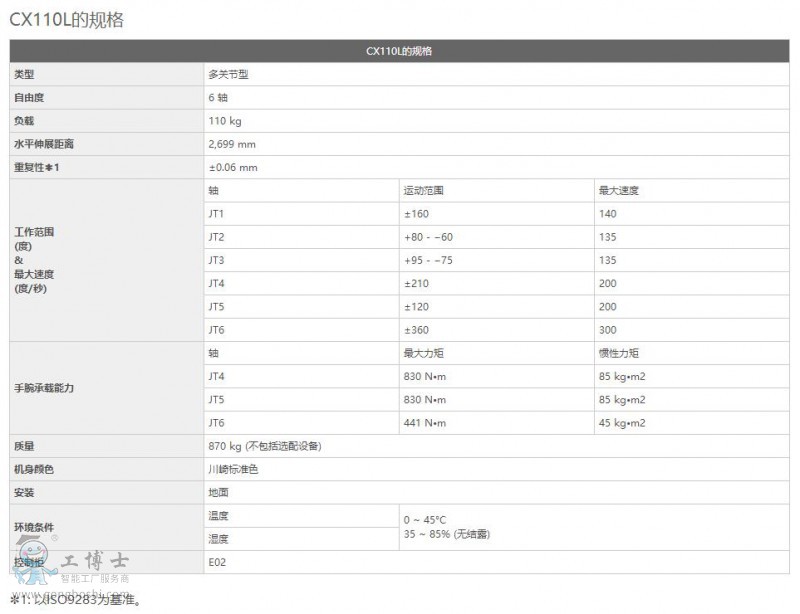
Task: Click the 川崎标准色 body color value
Action: [232, 469]
